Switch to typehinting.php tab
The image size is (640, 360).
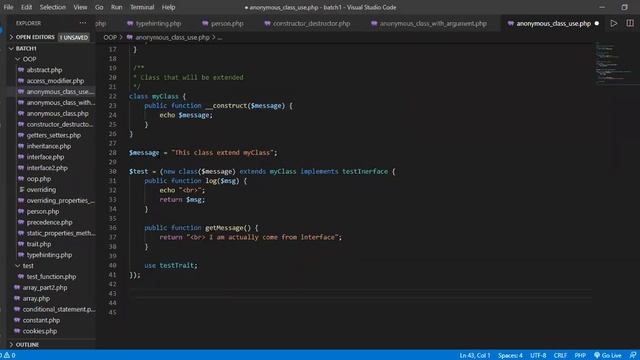154,24
